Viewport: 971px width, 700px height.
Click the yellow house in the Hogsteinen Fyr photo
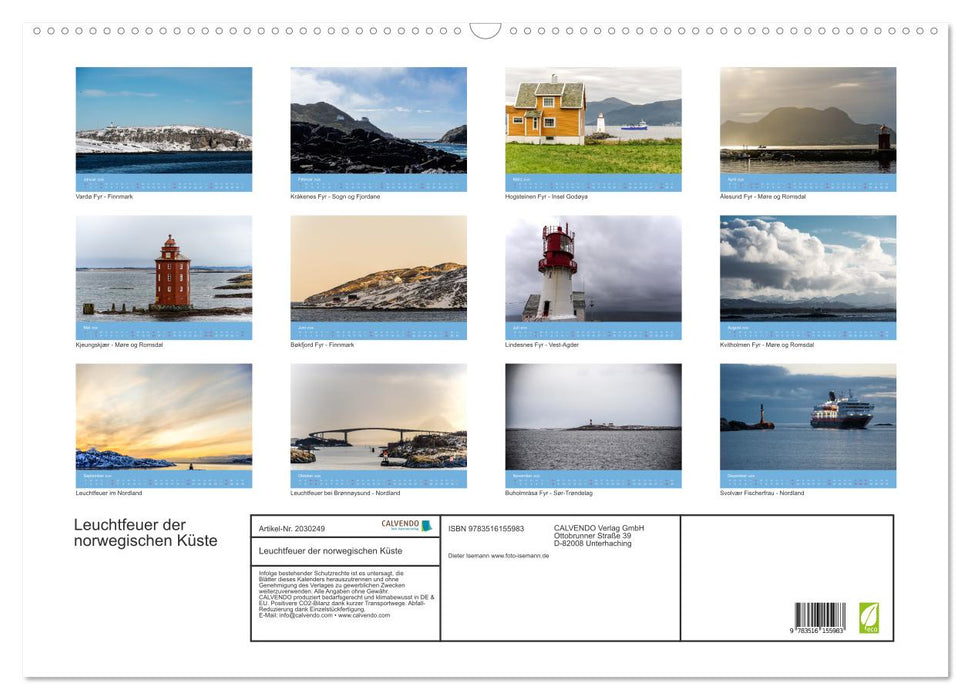coord(546,115)
